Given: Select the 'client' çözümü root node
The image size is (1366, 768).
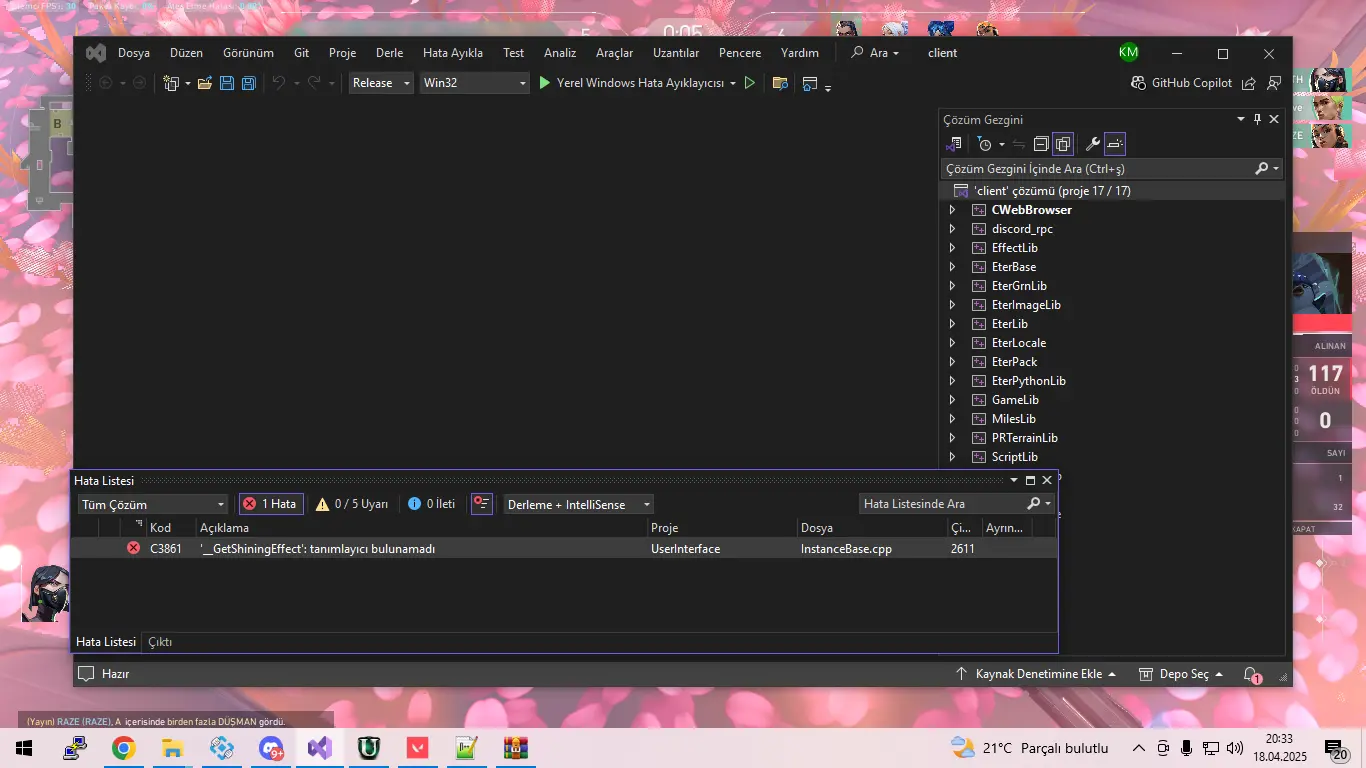Looking at the screenshot, I should click(1052, 191).
